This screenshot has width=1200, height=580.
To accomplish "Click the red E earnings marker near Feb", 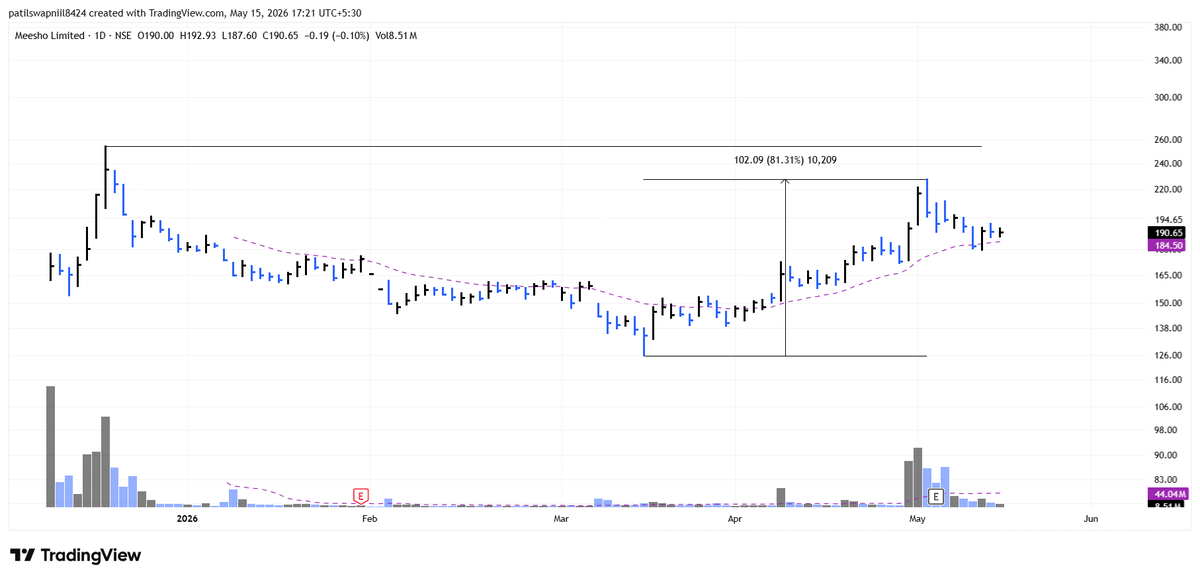I will (360, 495).
